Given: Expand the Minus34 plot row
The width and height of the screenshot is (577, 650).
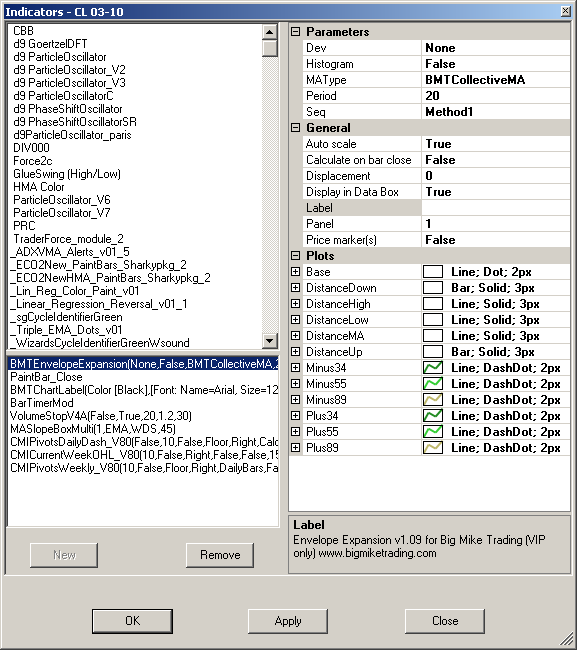Looking at the screenshot, I should click(295, 368).
